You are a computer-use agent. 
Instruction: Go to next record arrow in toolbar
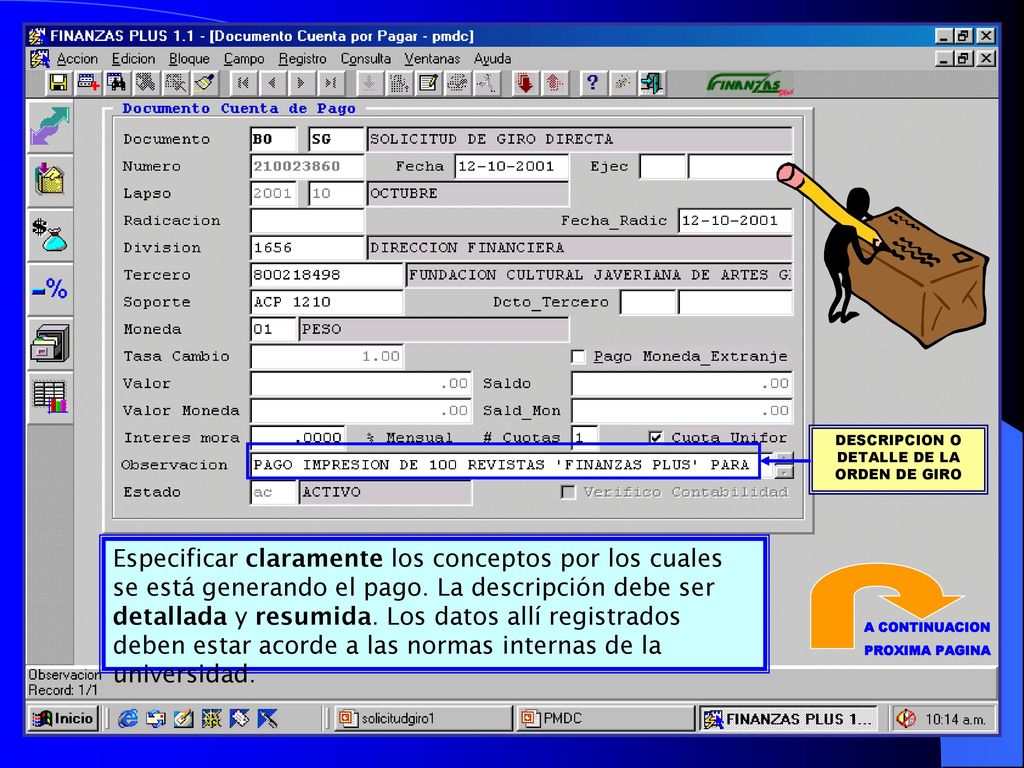coord(300,84)
